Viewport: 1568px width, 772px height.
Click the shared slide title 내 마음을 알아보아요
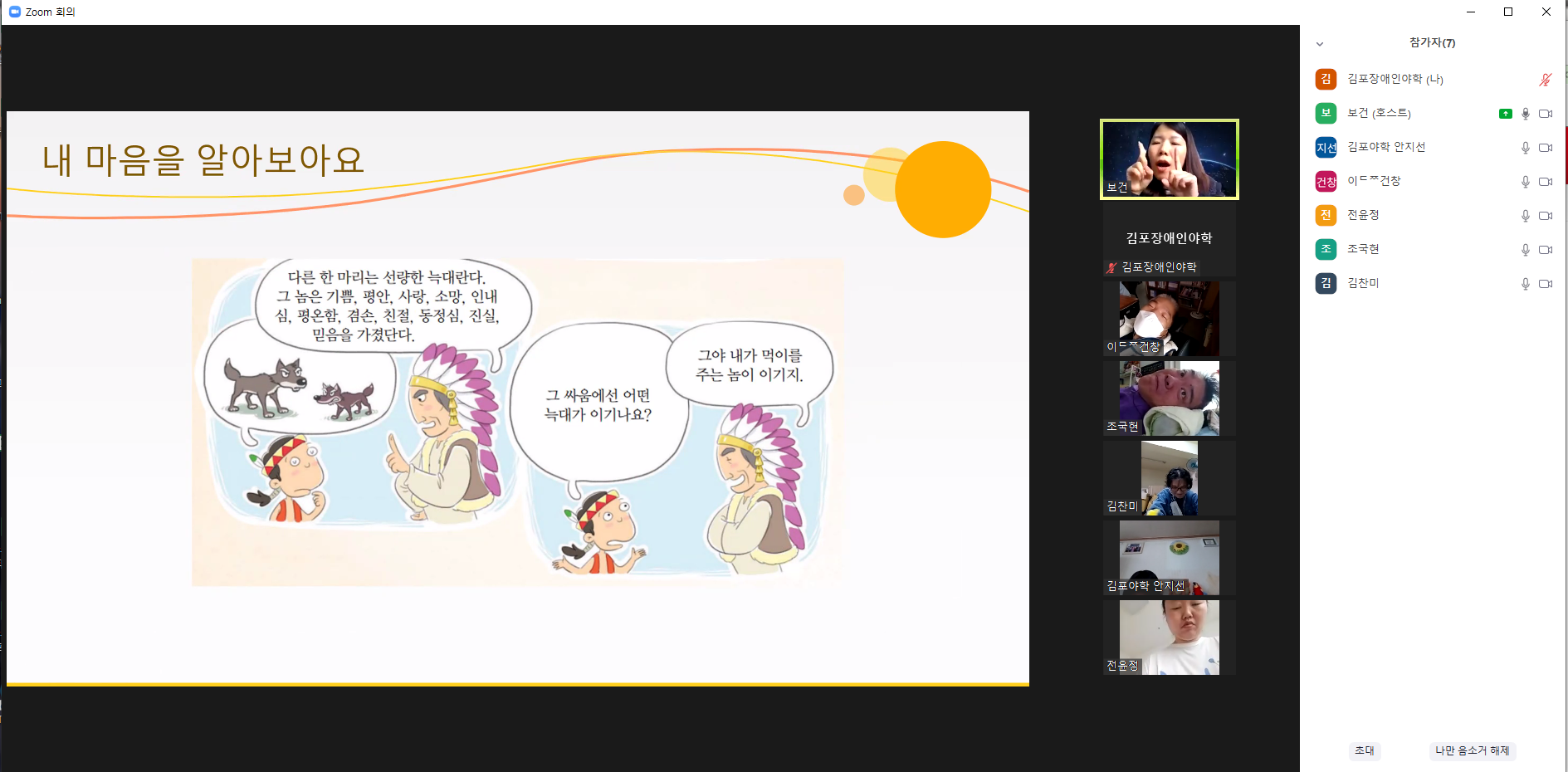(x=203, y=159)
